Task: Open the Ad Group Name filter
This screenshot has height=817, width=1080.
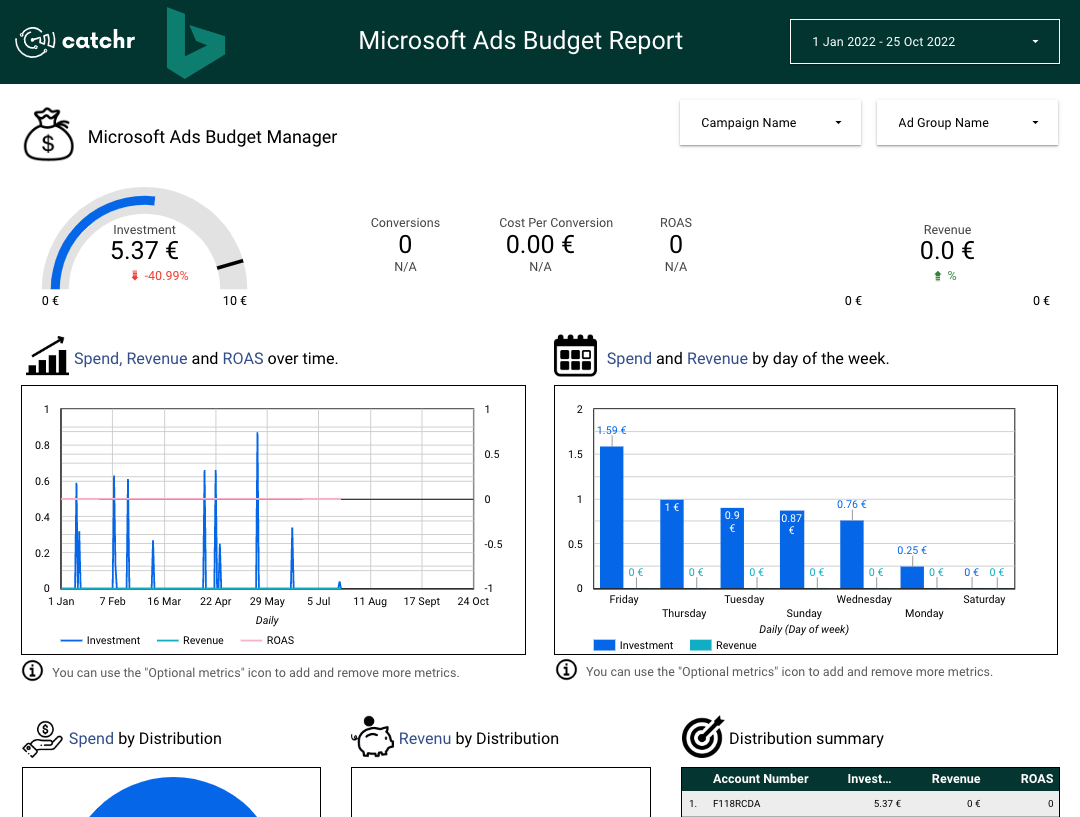Action: (x=966, y=122)
